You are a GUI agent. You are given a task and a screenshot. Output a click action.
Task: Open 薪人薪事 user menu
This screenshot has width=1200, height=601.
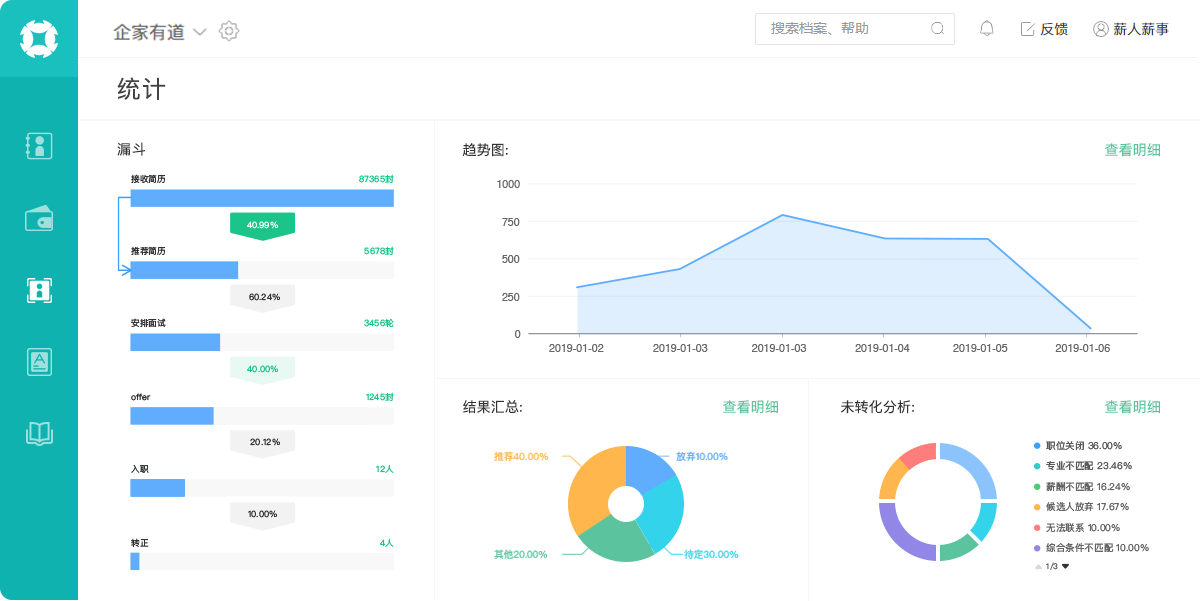(1131, 29)
